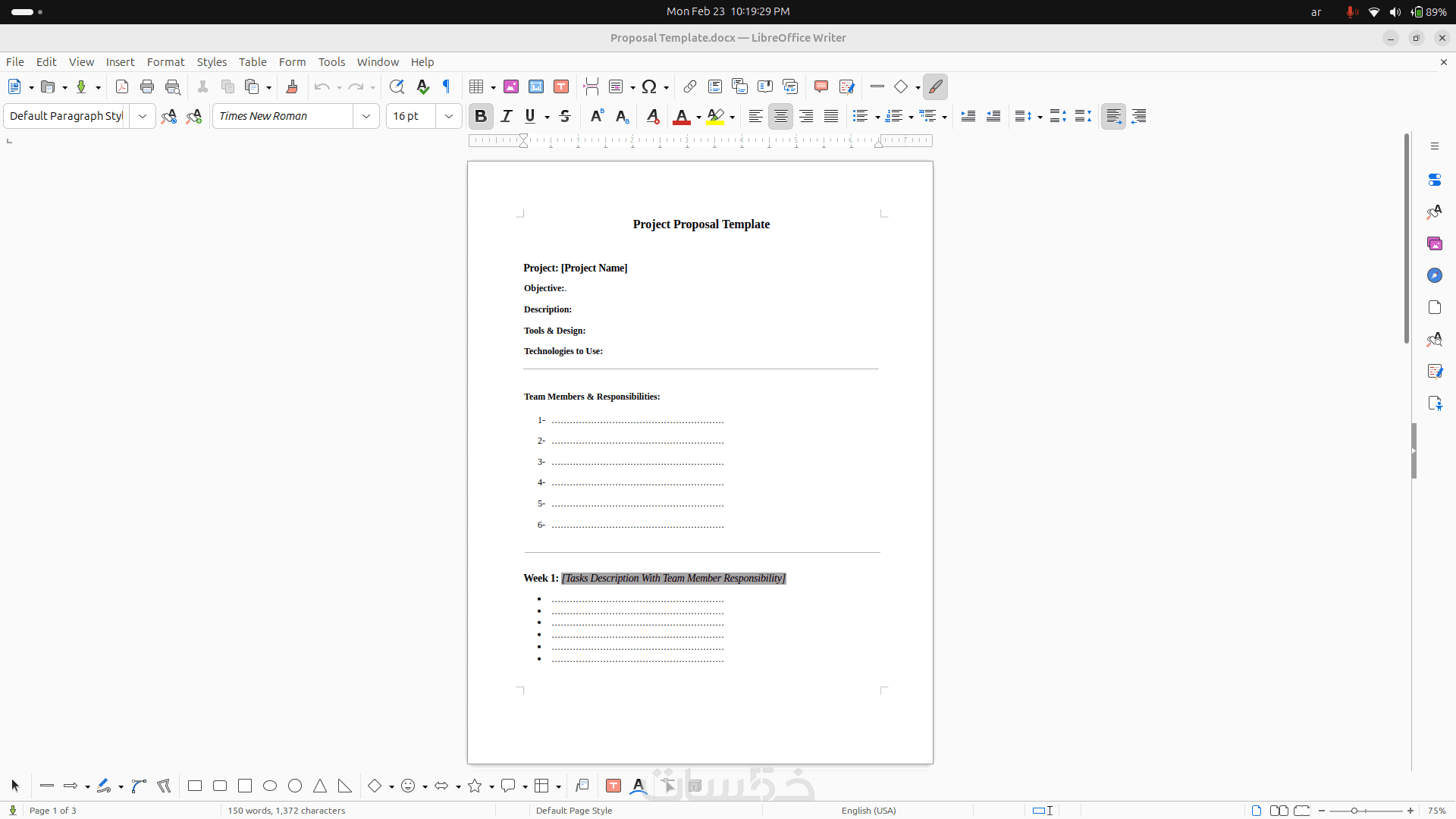Click the Insert Image icon
Screen dimensions: 1456x819
(511, 86)
